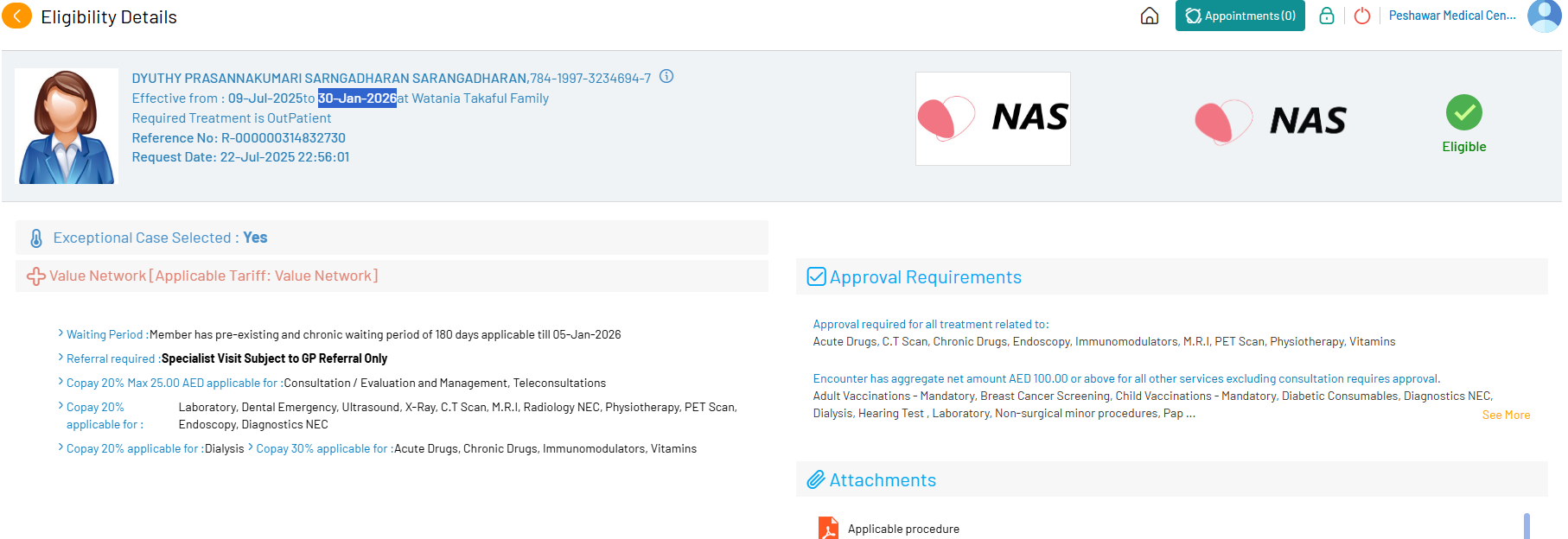Click the green Eligible checkmark icon

tap(1463, 112)
